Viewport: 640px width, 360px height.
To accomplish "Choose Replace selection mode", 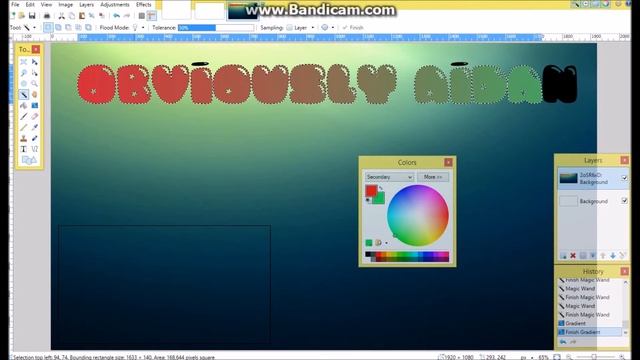I will point(48,27).
